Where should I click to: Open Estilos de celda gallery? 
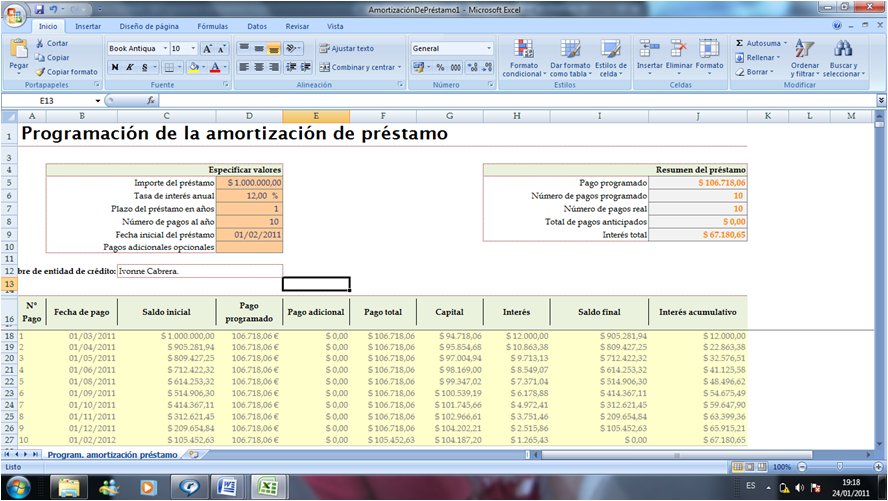point(610,58)
